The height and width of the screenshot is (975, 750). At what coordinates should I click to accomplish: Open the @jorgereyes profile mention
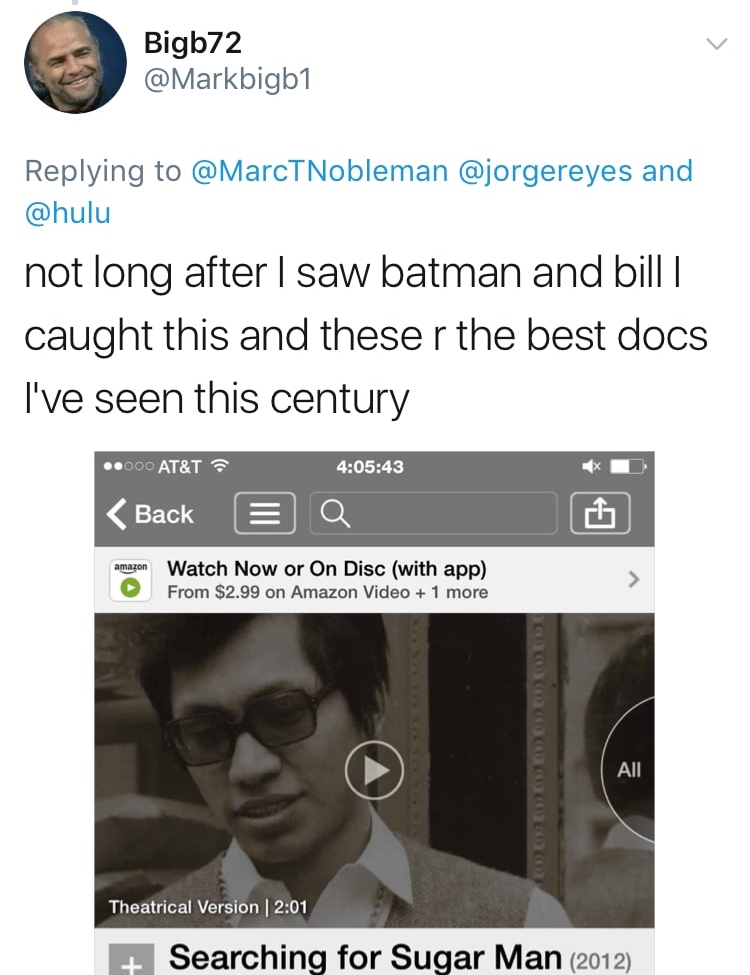544,171
